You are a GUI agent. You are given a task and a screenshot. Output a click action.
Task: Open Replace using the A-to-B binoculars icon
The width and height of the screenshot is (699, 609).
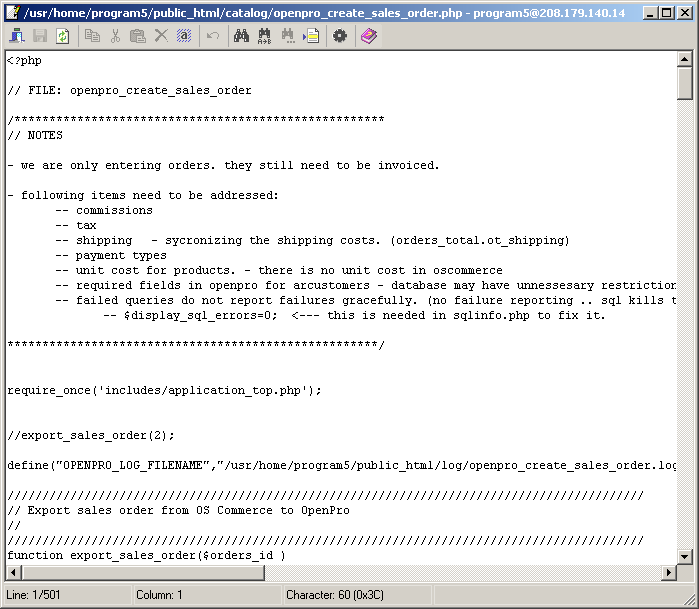coord(264,36)
